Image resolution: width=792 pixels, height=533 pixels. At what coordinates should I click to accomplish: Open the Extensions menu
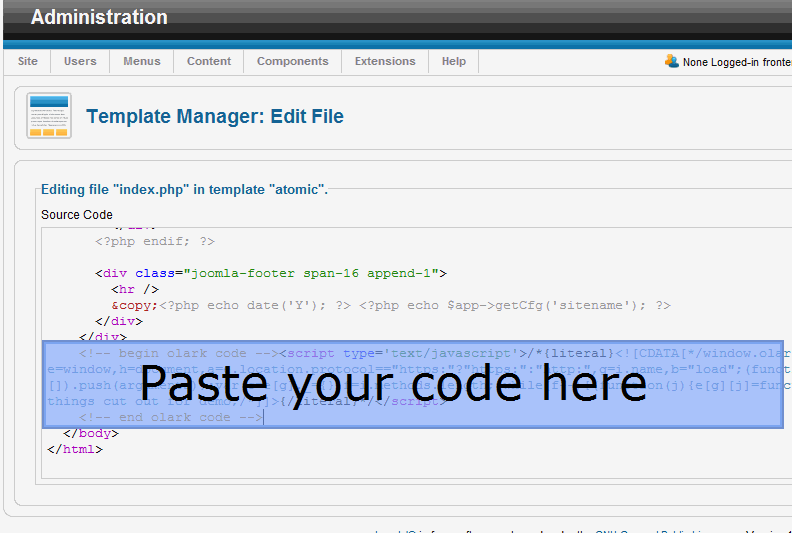tap(385, 61)
